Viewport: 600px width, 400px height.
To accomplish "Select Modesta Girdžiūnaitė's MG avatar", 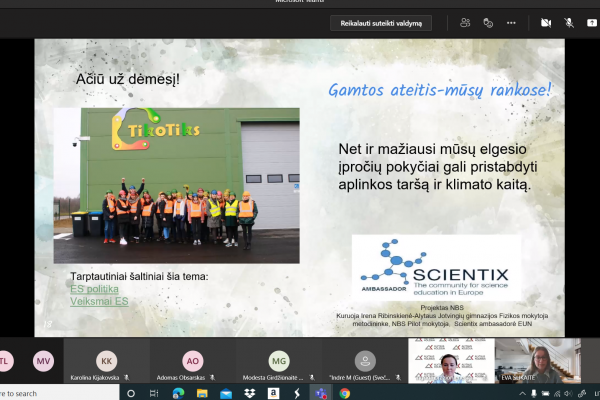I will [279, 361].
